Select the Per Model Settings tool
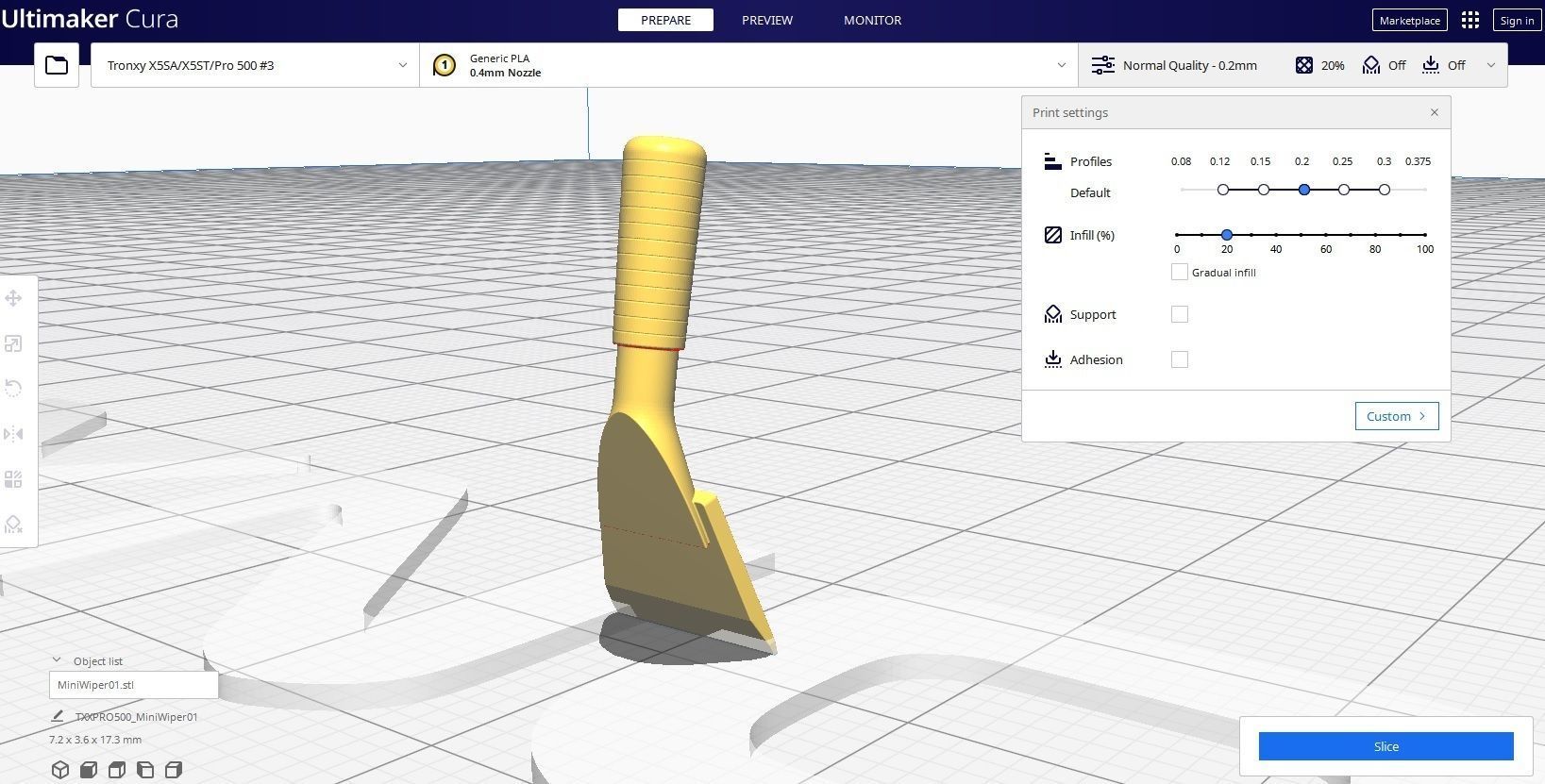The image size is (1545, 784). pos(13,479)
